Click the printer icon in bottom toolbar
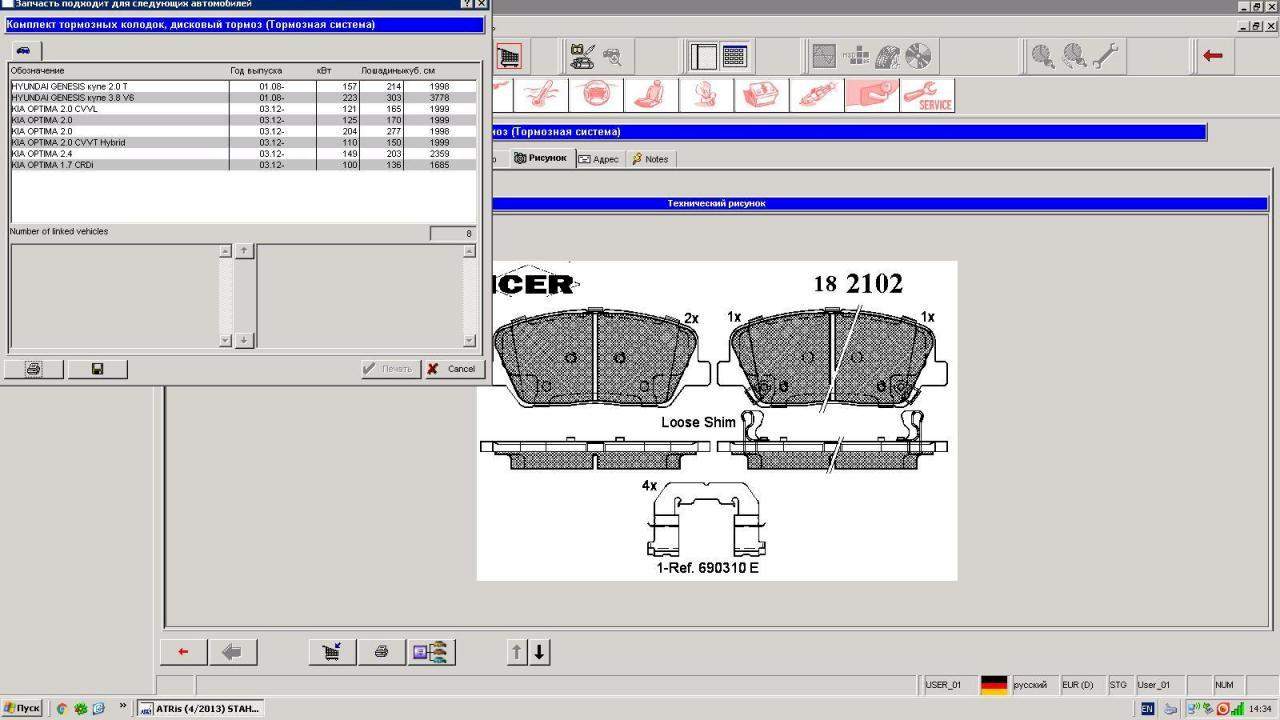The width and height of the screenshot is (1280, 720). tap(381, 652)
